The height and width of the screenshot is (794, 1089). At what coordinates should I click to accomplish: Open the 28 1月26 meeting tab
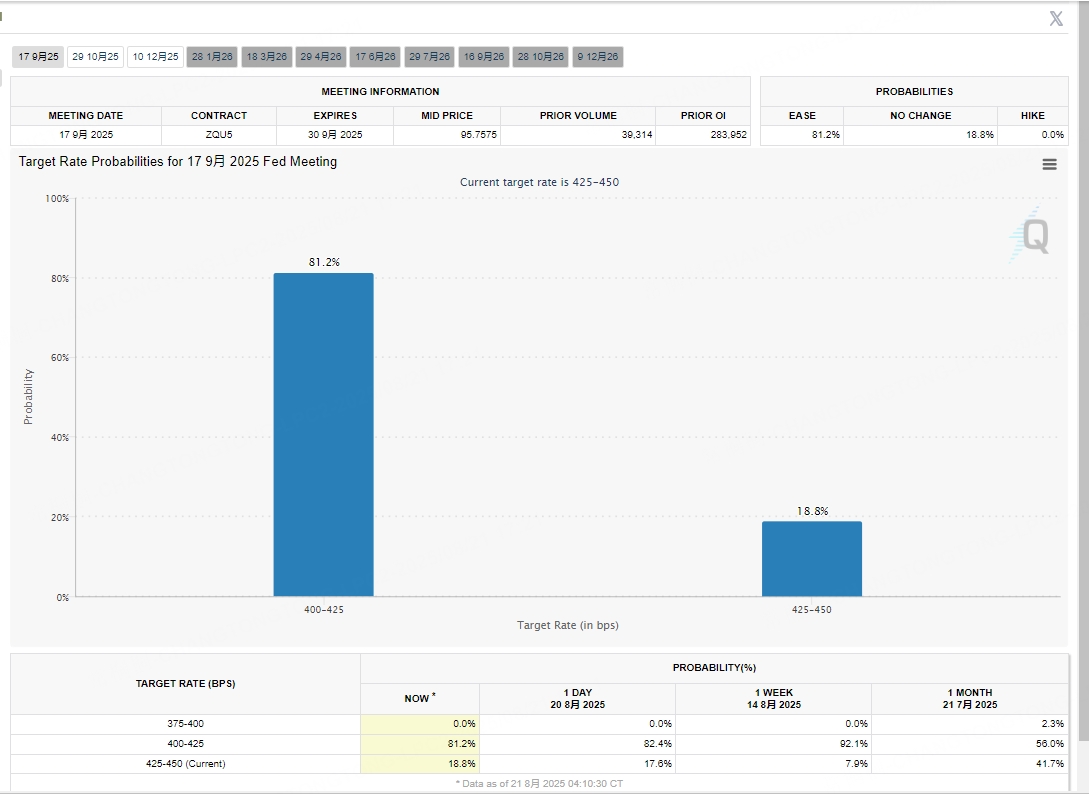click(212, 57)
